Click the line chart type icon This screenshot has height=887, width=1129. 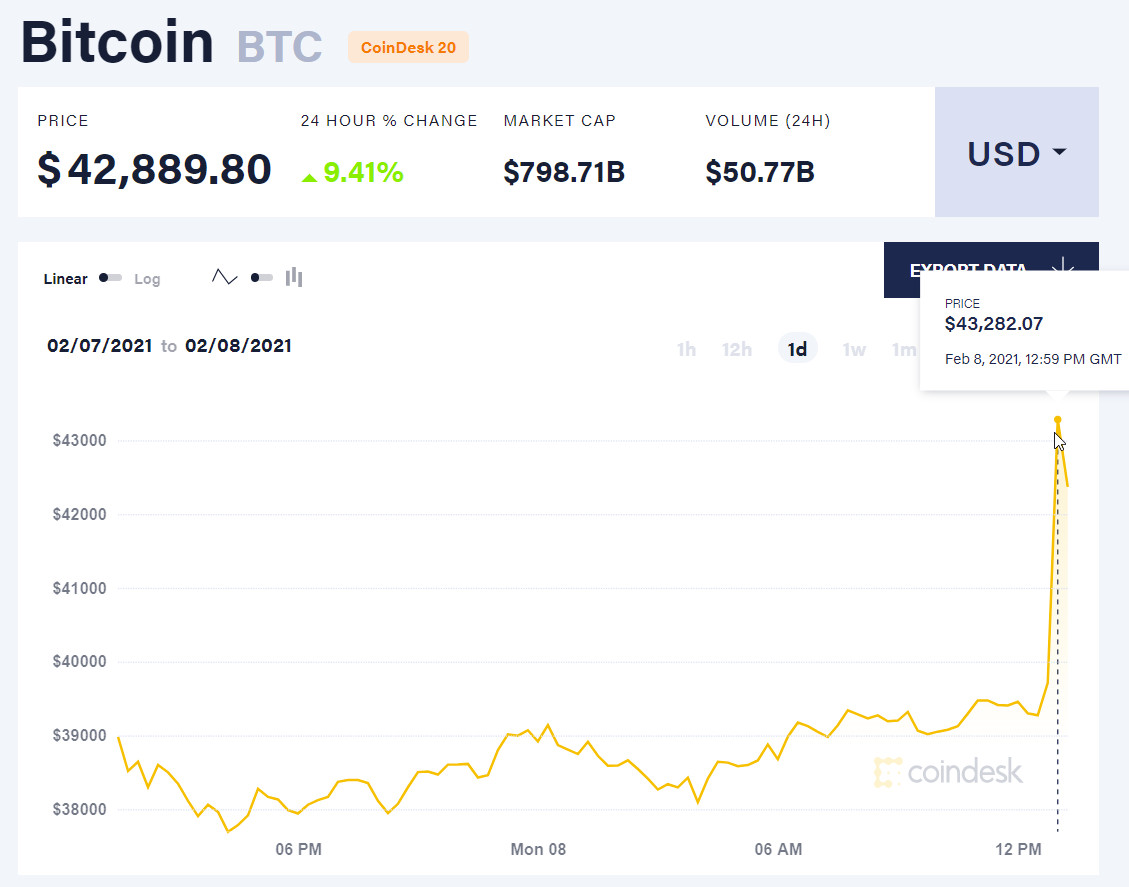pyautogui.click(x=225, y=277)
